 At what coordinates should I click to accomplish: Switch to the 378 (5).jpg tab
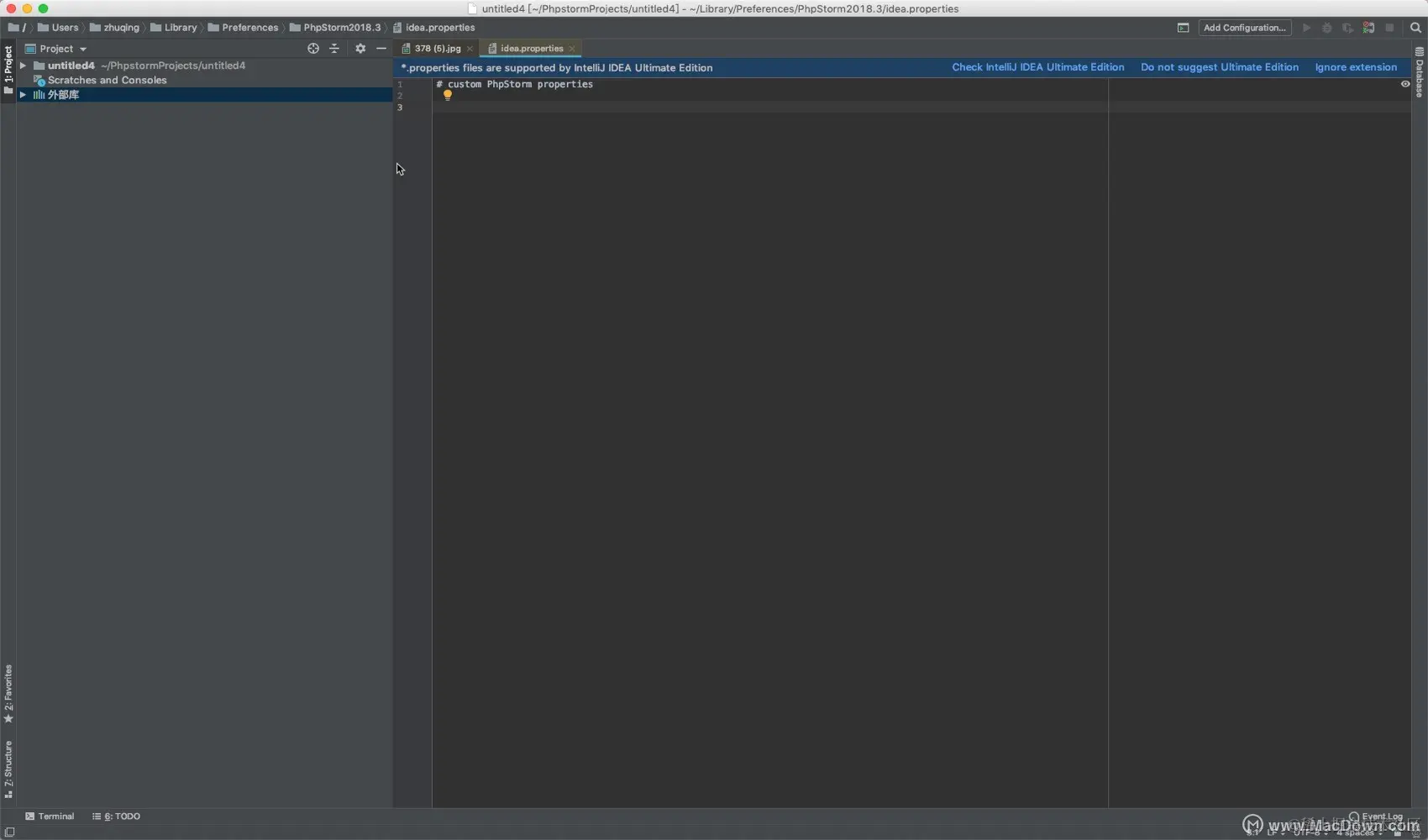(437, 49)
